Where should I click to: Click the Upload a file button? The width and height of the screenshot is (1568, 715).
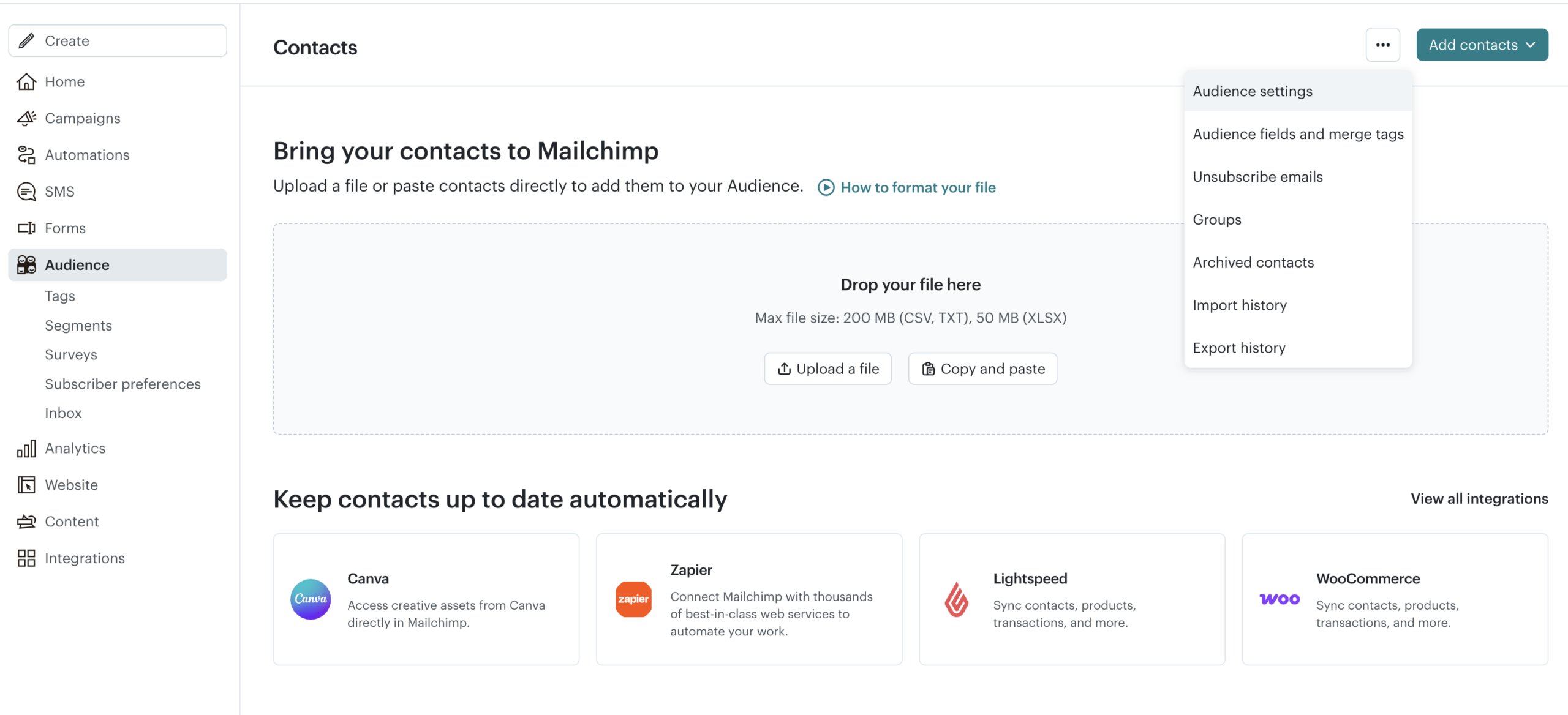coord(827,369)
